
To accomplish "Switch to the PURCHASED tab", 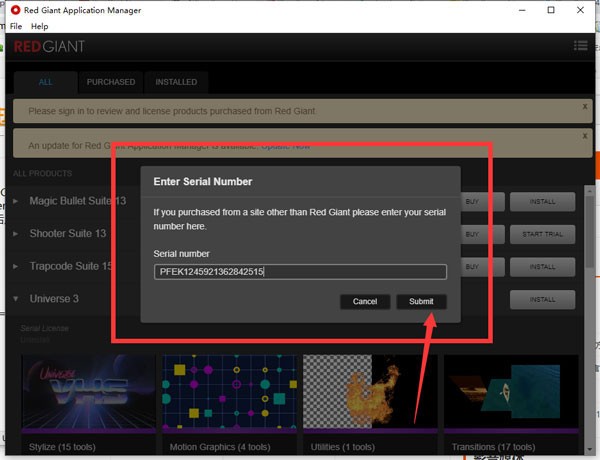I will pyautogui.click(x=111, y=82).
